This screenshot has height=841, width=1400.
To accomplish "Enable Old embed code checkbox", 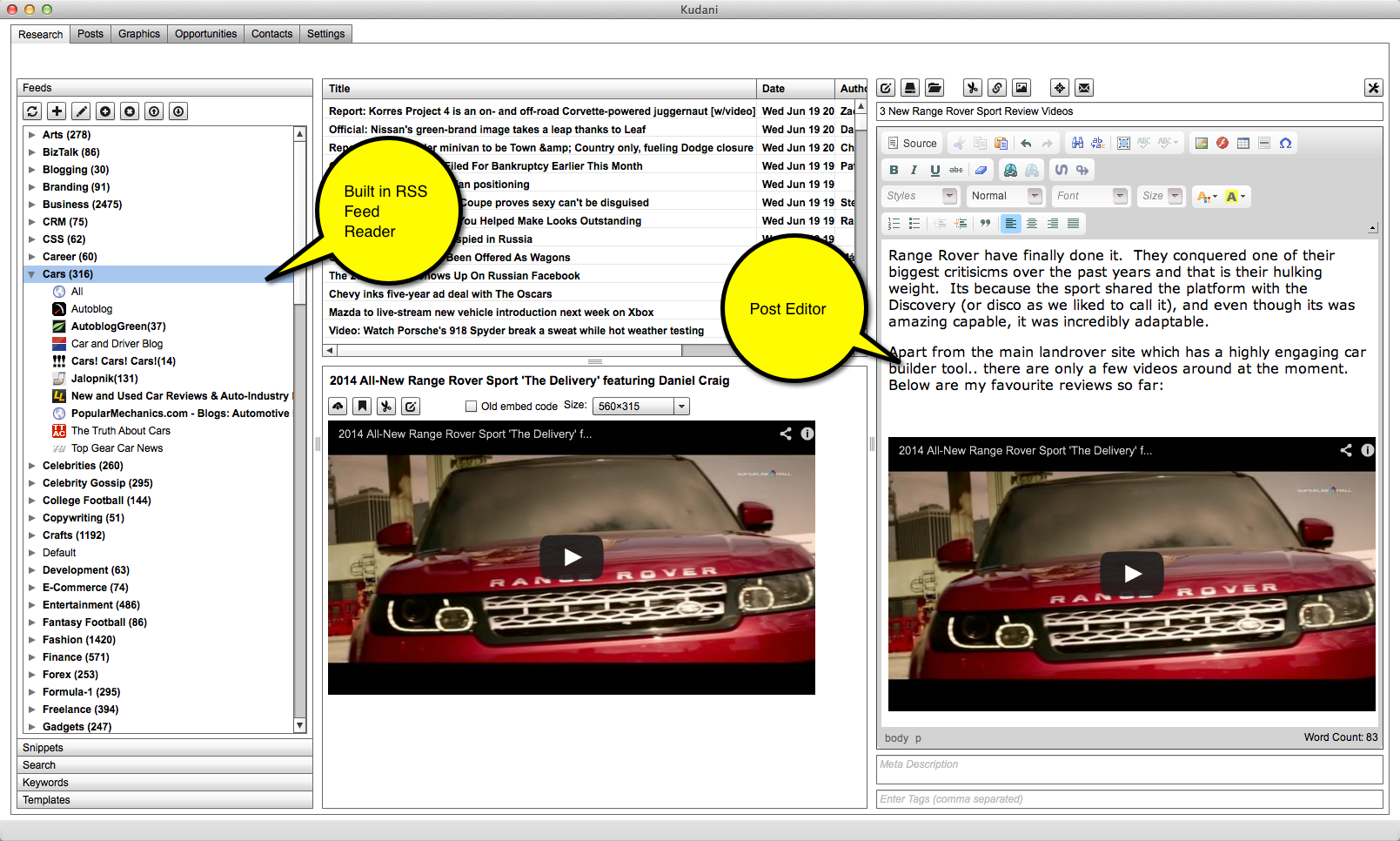I will coord(471,407).
